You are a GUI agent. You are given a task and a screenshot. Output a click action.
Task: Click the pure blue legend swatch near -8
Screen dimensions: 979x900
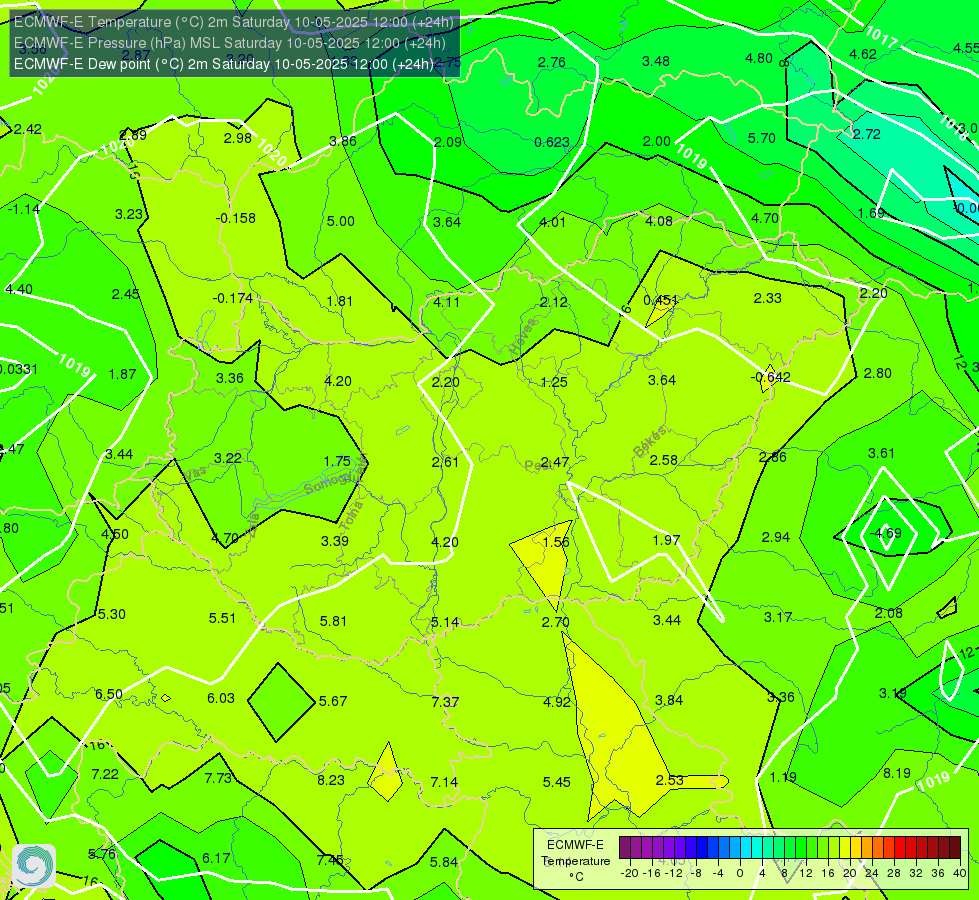(x=702, y=848)
